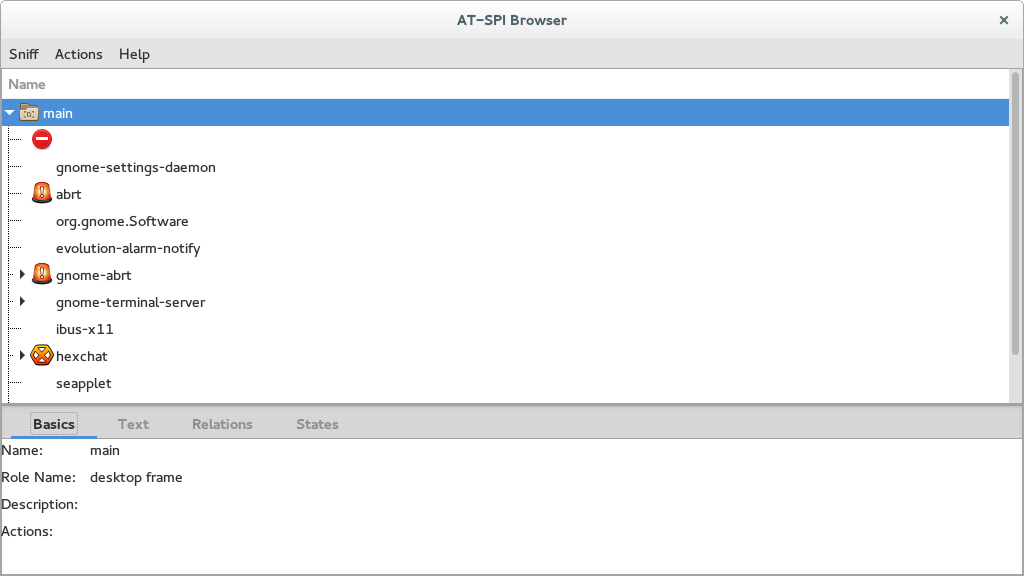Click the abrt alarm siren icon
The image size is (1024, 576).
(x=42, y=193)
